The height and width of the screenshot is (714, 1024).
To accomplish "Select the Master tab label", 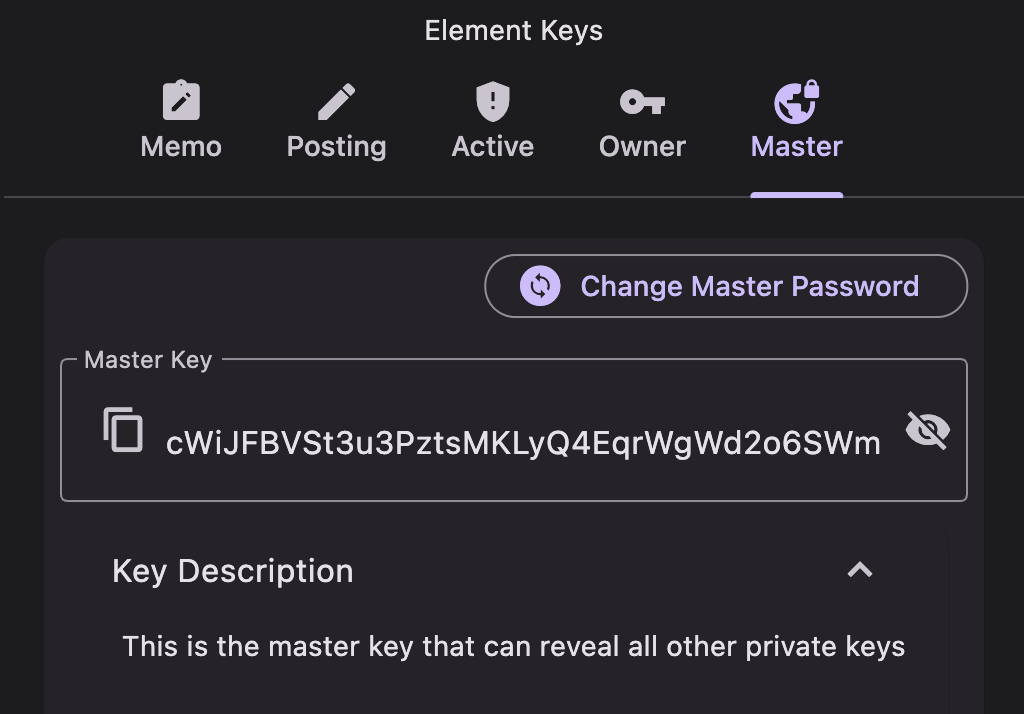I will (797, 147).
